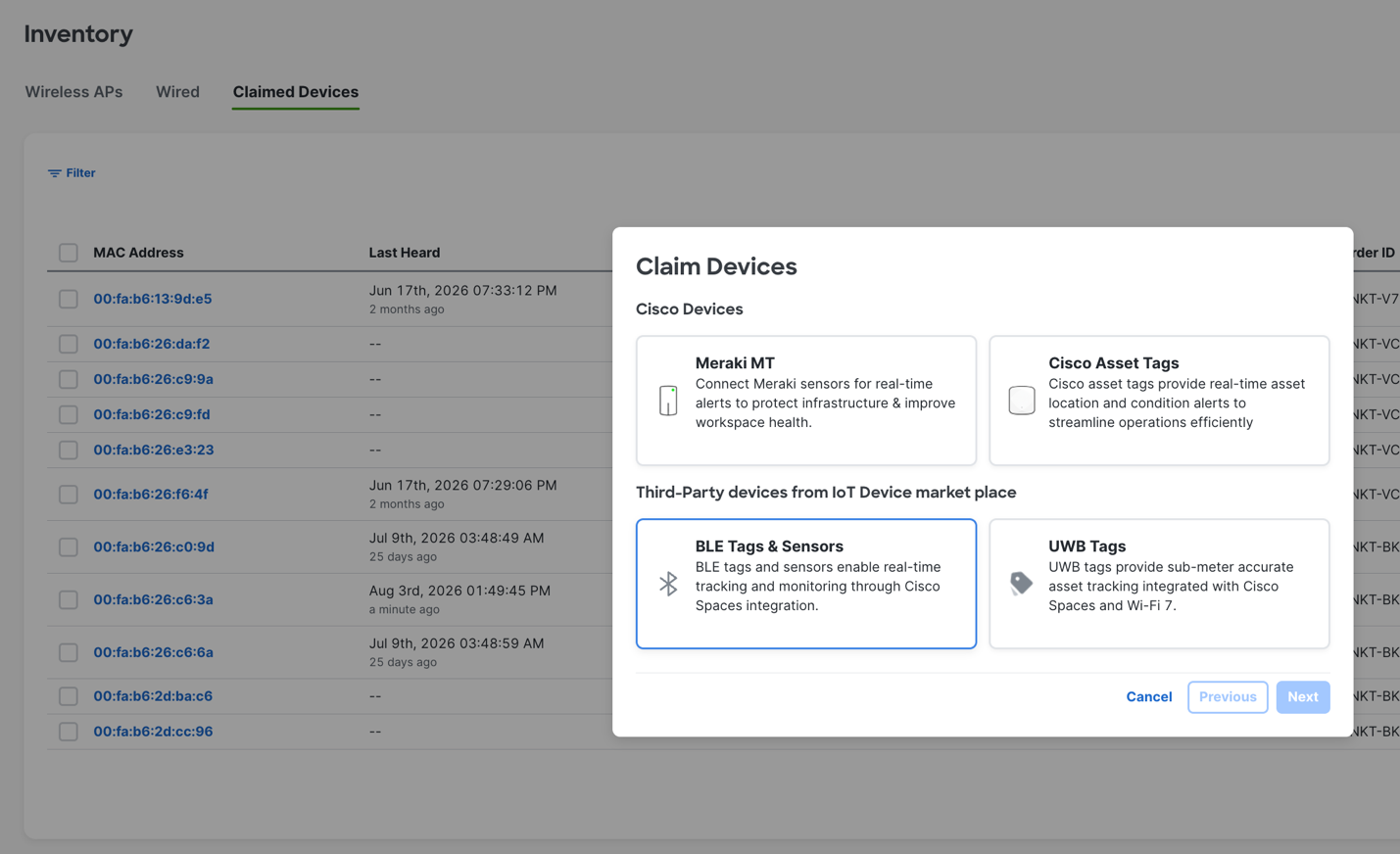
Task: Click the Filter icon above the table
Action: (x=55, y=173)
